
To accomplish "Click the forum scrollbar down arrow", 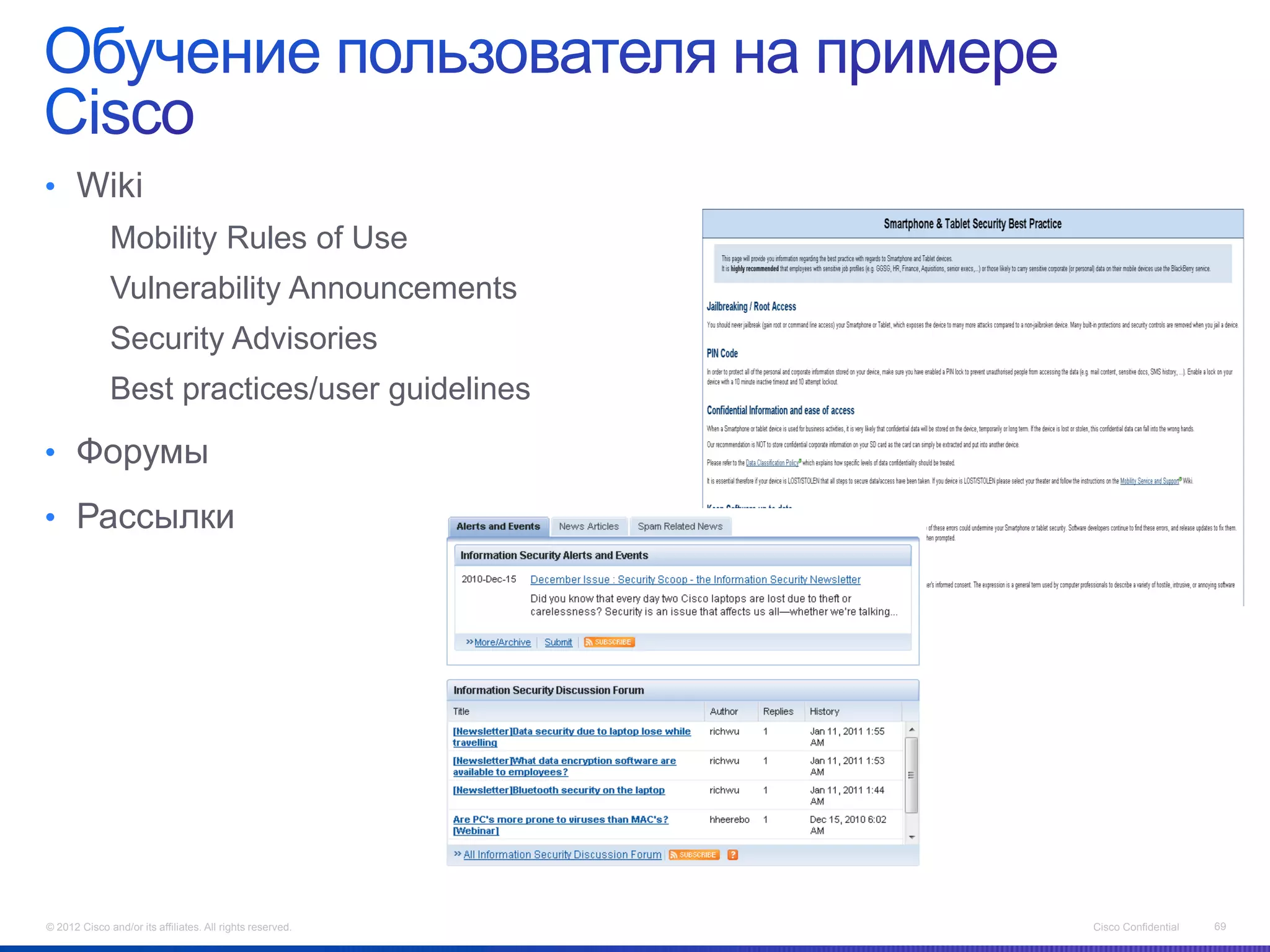I will click(912, 837).
